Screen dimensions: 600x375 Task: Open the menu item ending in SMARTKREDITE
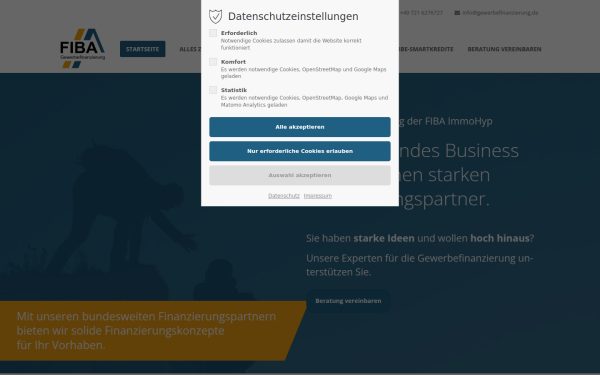[426, 49]
